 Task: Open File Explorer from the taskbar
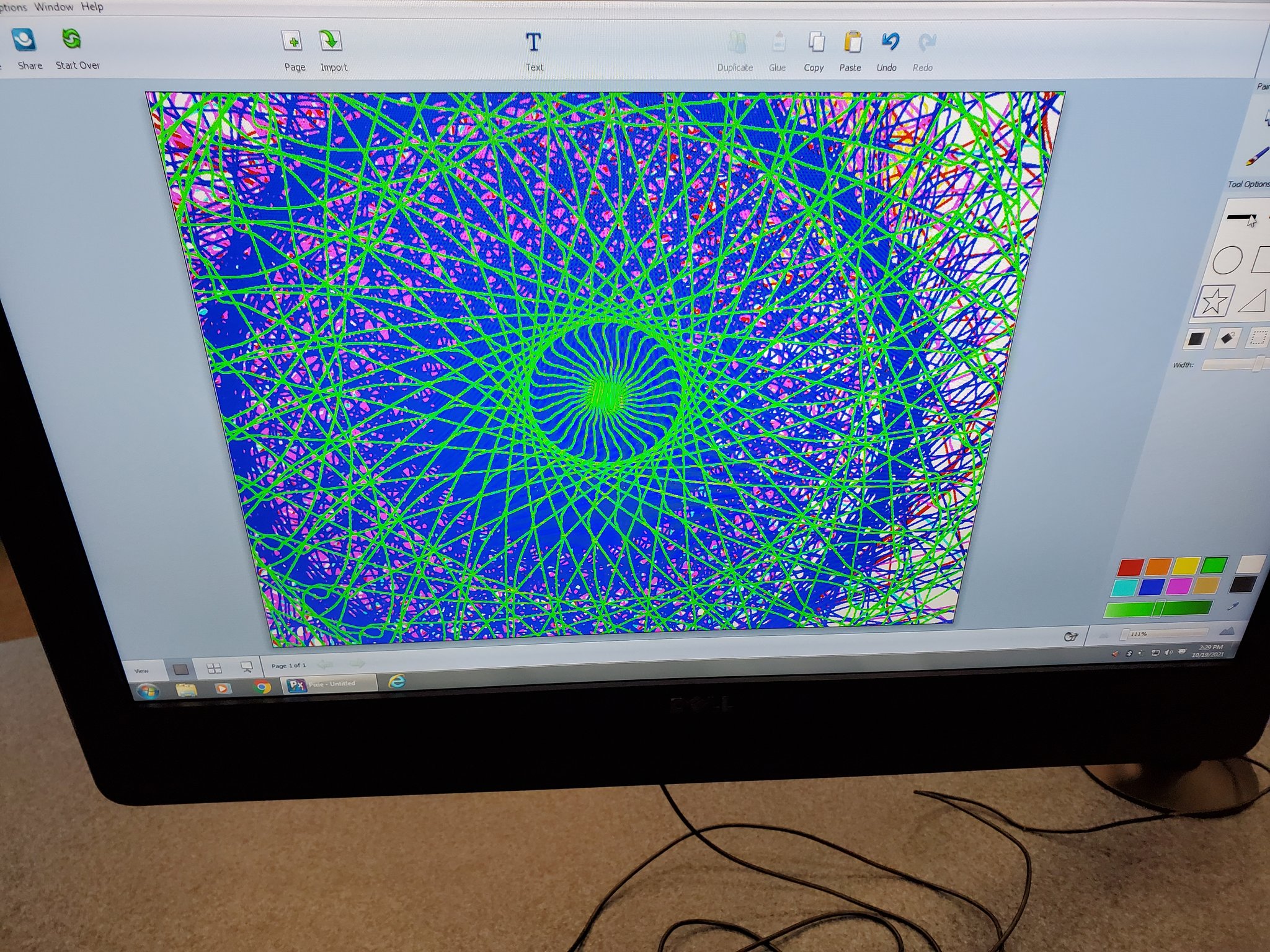[187, 689]
